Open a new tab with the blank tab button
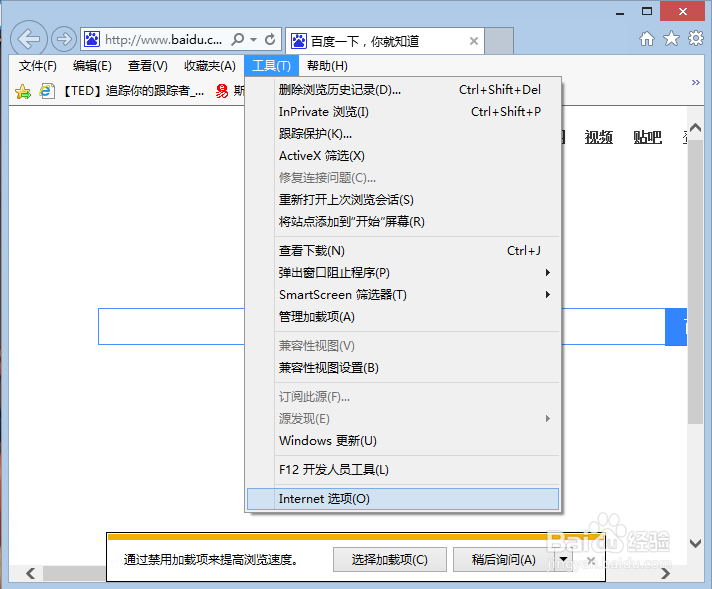The width and height of the screenshot is (712, 589). point(499,41)
